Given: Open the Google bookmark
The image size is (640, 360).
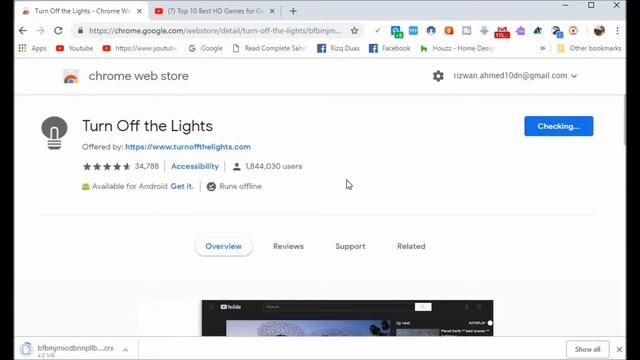Looking at the screenshot, I should (x=206, y=48).
